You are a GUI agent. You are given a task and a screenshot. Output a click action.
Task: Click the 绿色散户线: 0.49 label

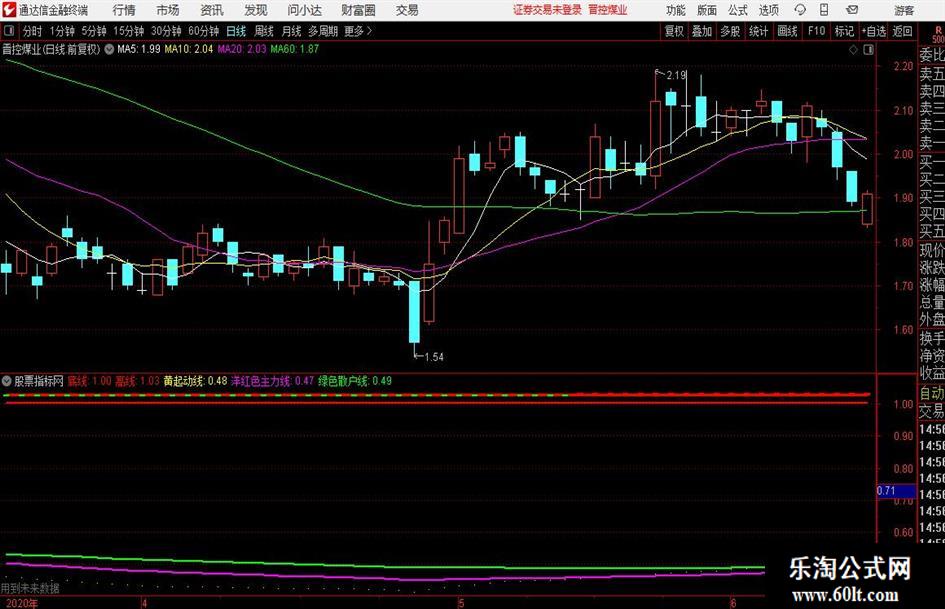pyautogui.click(x=355, y=381)
